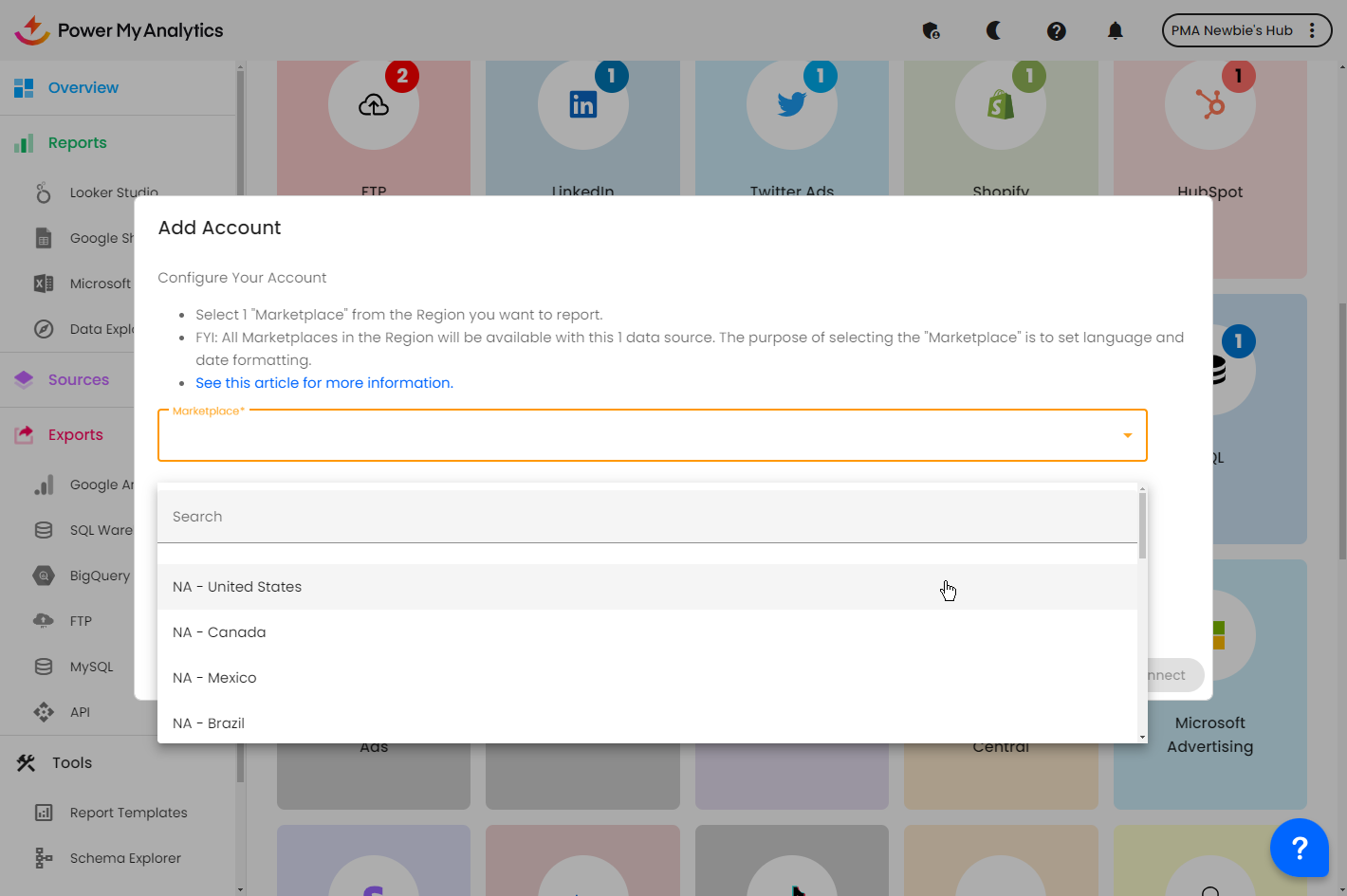The height and width of the screenshot is (896, 1347).
Task: Select the LinkedIn source icon
Action: tap(582, 105)
